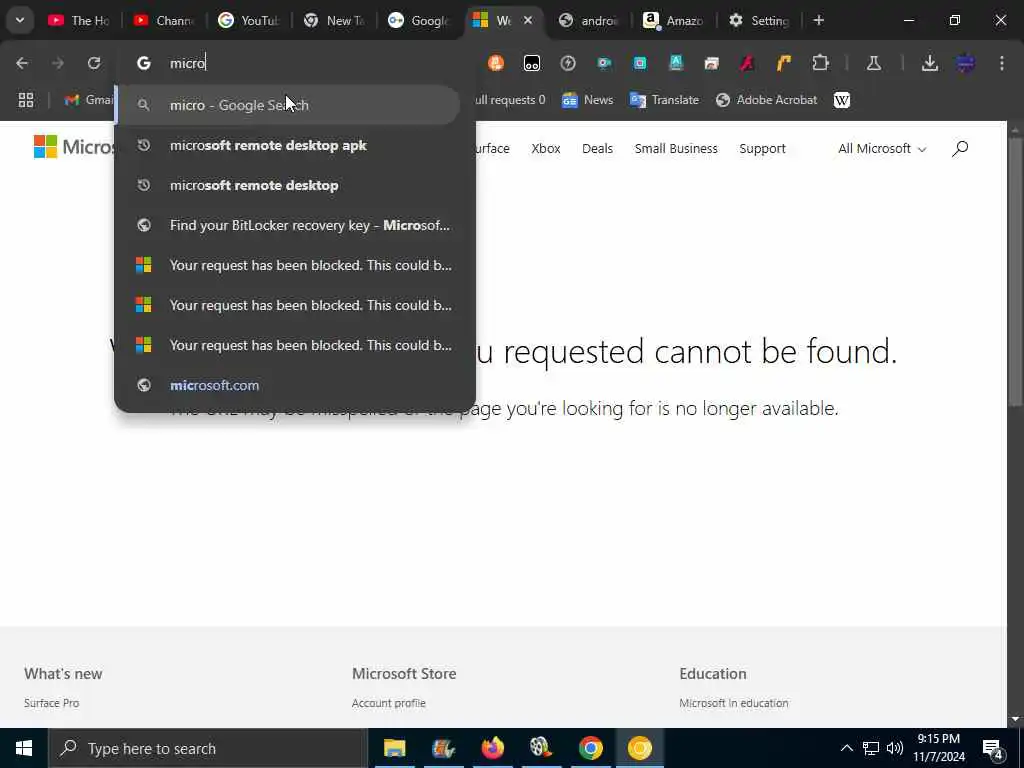Open the Chrome profile avatar
1024x768 pixels.
[965, 63]
